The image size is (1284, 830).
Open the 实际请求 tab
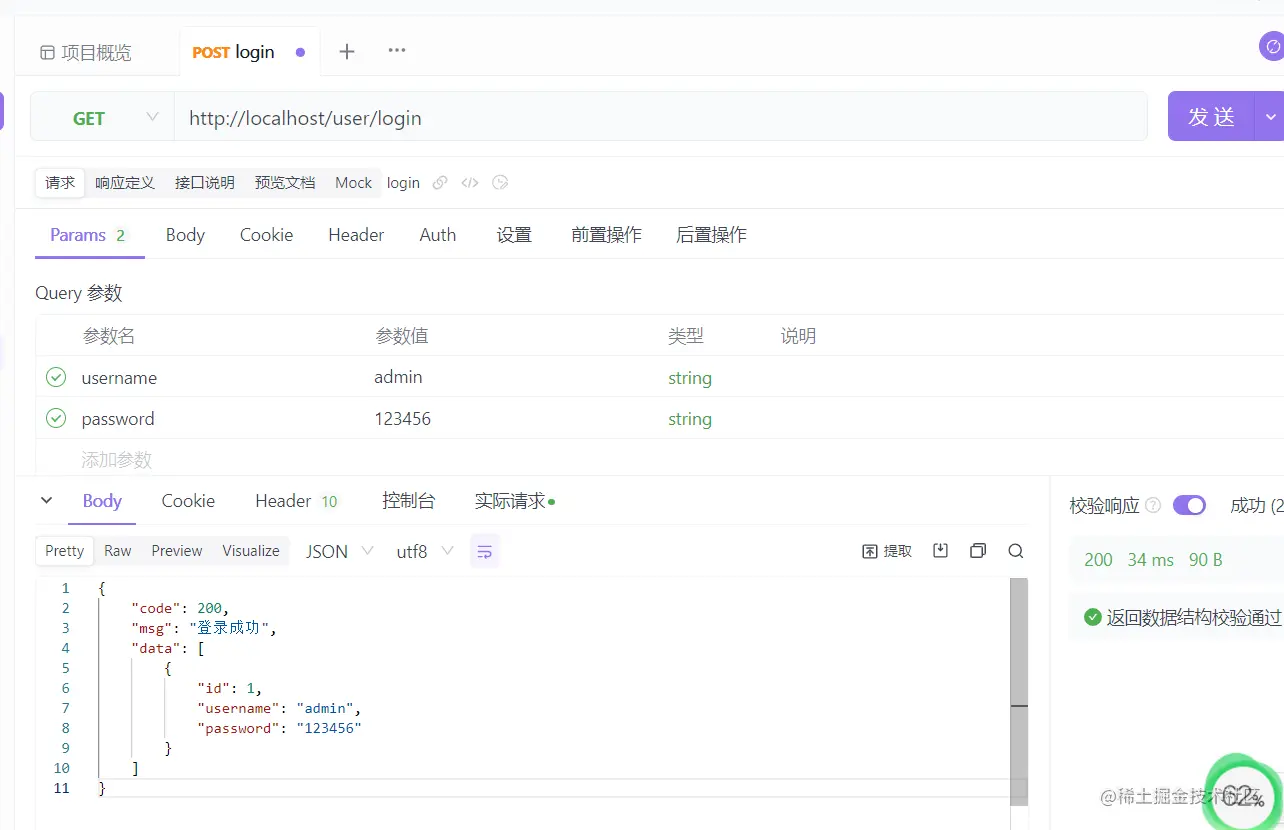point(514,501)
